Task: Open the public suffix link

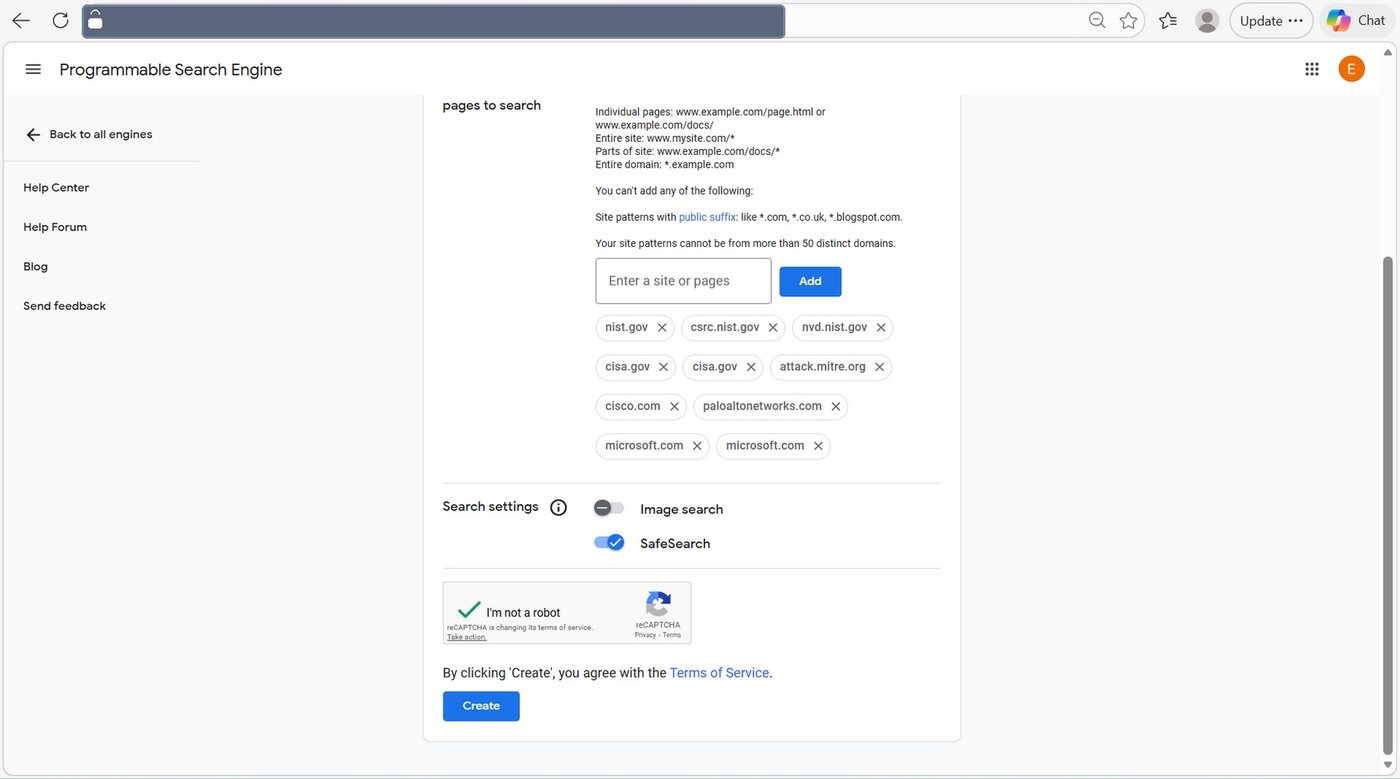Action: 707,217
